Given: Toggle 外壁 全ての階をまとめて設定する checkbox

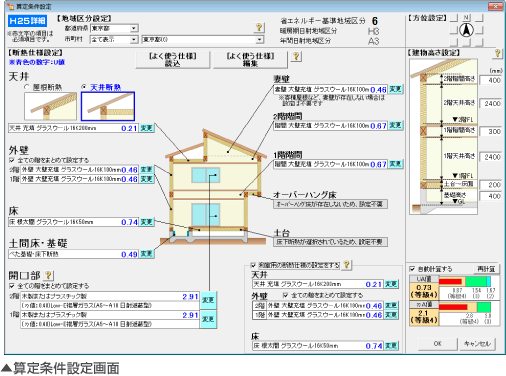Looking at the screenshot, I should click(x=12, y=160).
